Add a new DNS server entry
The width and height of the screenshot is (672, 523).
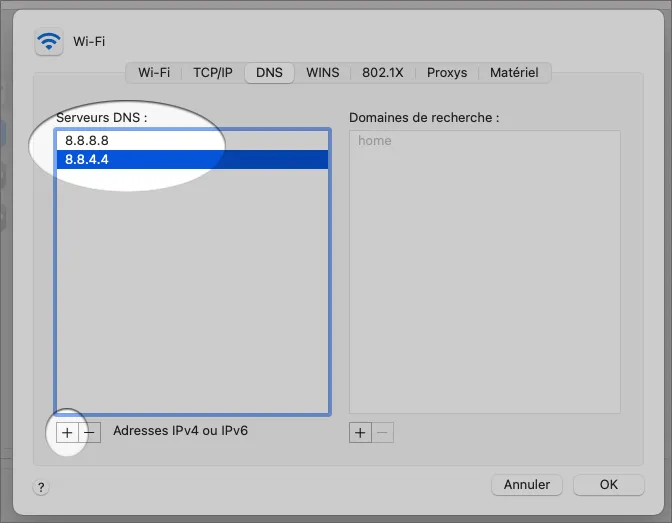point(67,433)
